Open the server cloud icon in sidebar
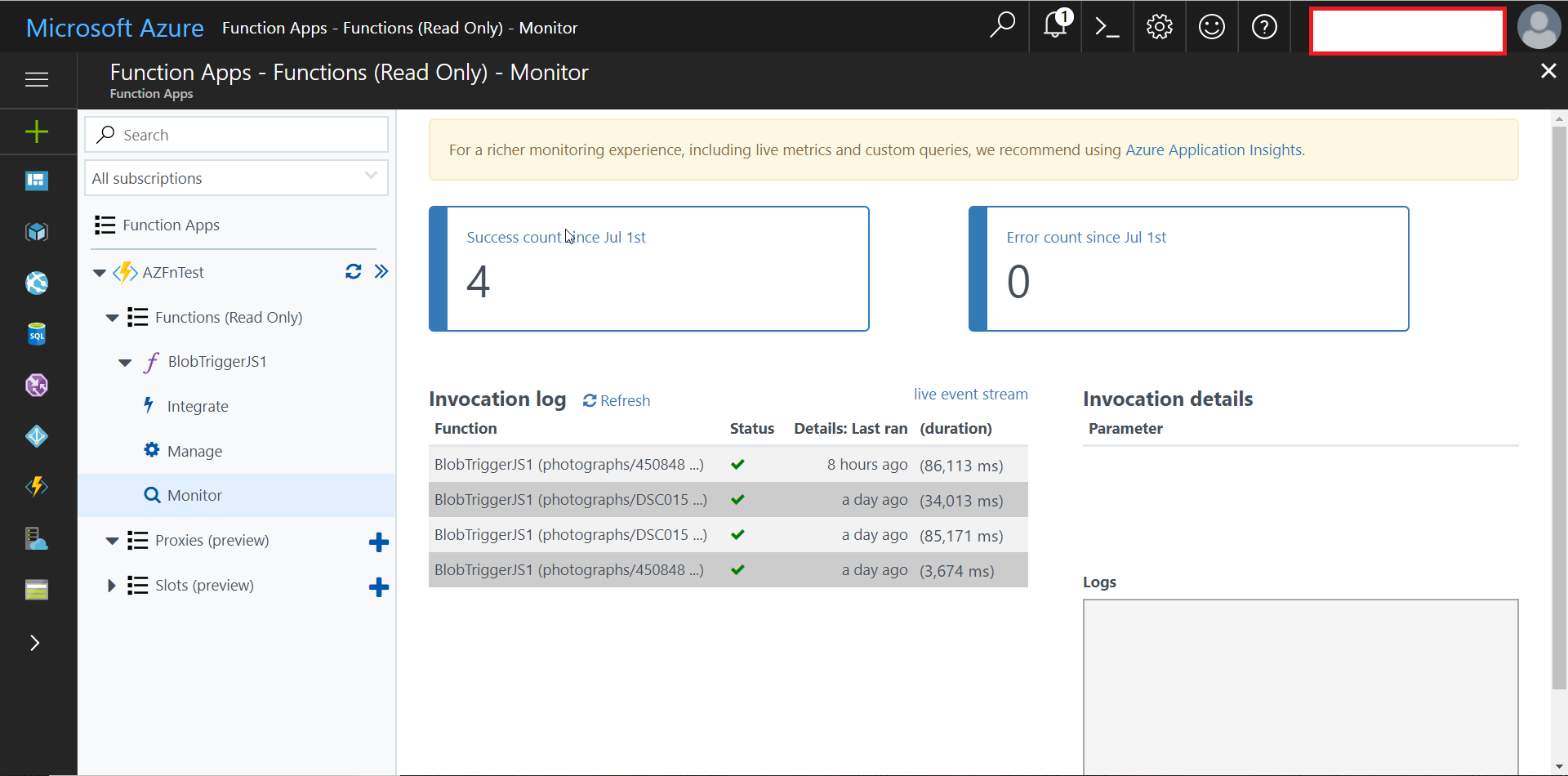Screen dimensions: 1568x776 (x=37, y=538)
